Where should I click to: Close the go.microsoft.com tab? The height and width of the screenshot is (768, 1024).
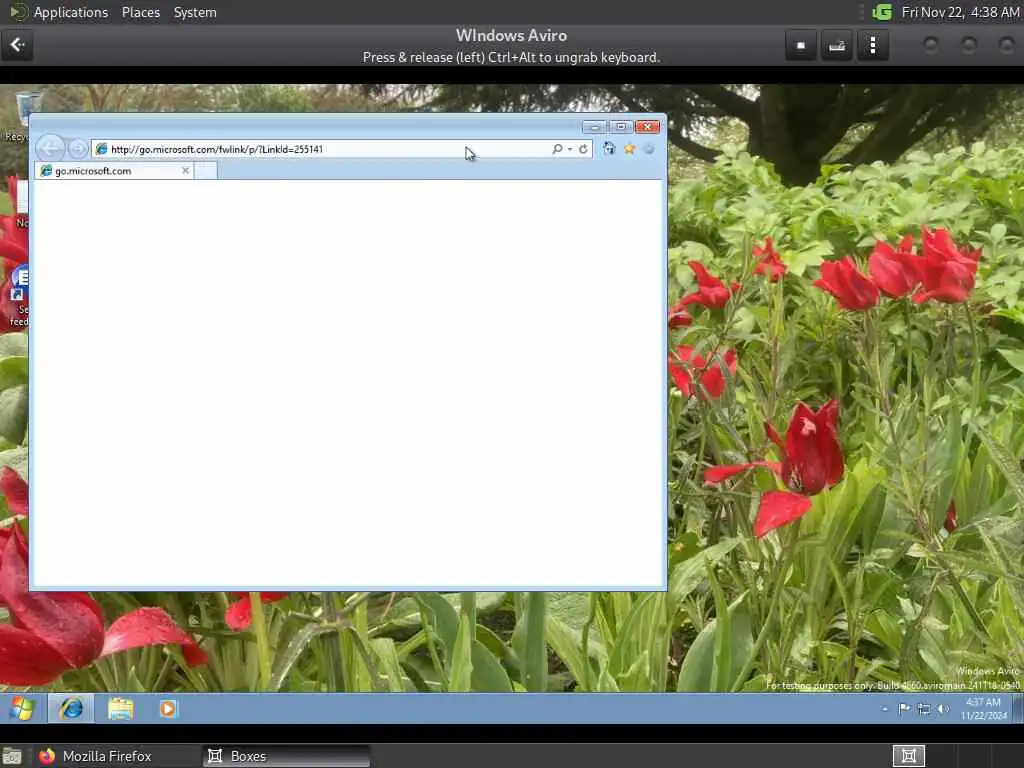(x=185, y=170)
